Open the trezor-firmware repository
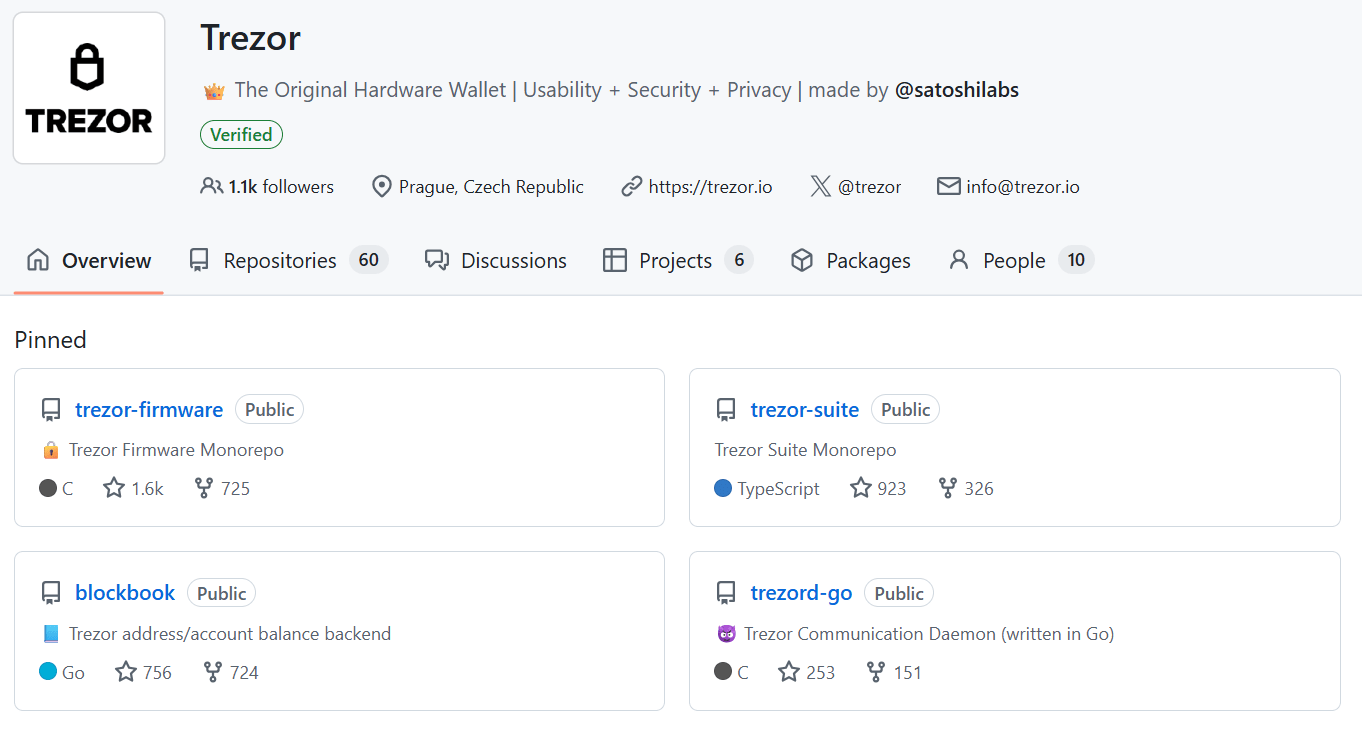This screenshot has width=1362, height=729. (149, 410)
